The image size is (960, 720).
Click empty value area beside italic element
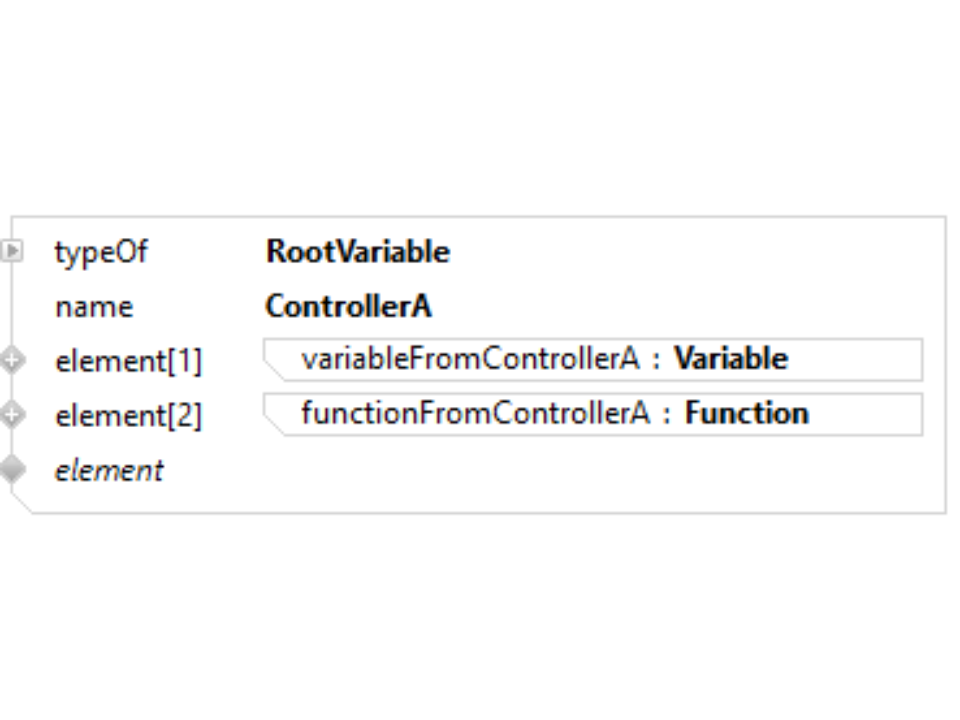pos(590,470)
